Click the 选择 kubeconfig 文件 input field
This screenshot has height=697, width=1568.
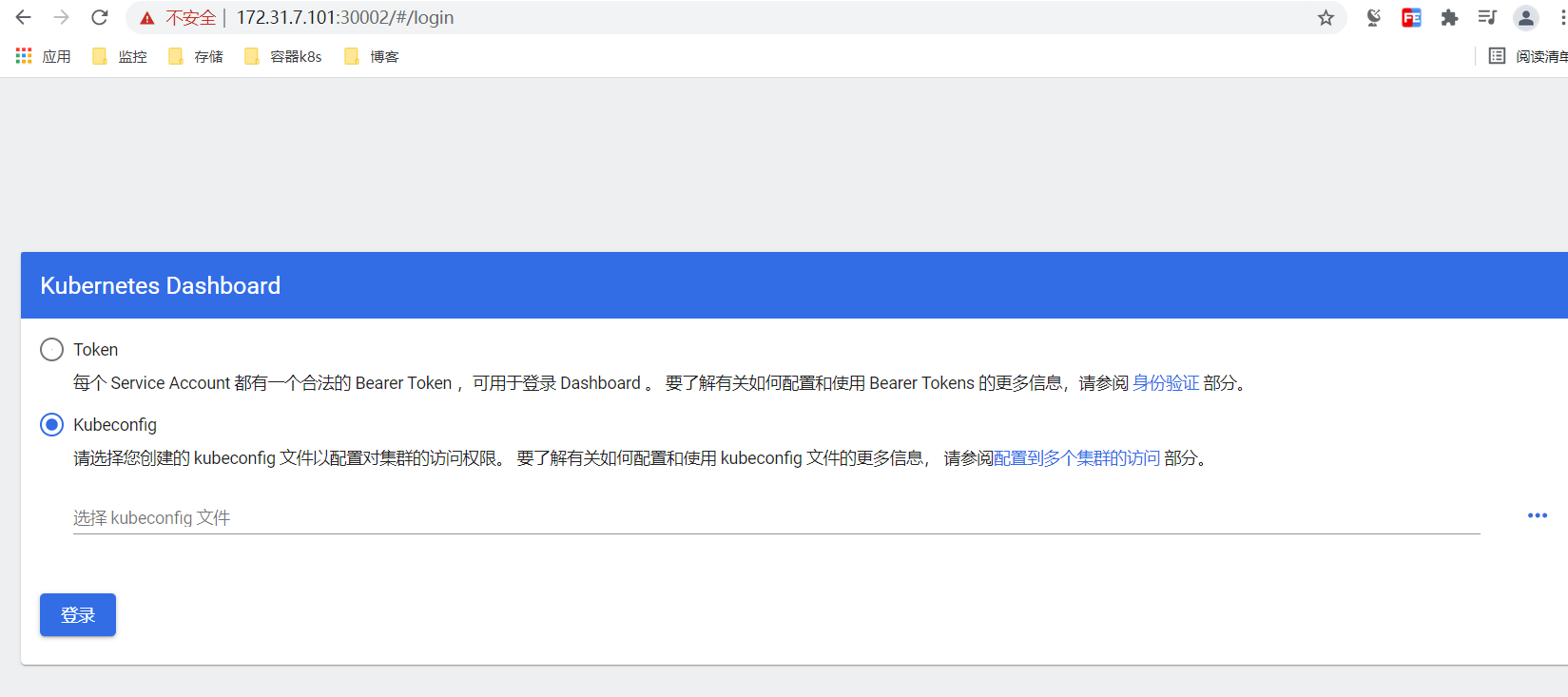(777, 517)
